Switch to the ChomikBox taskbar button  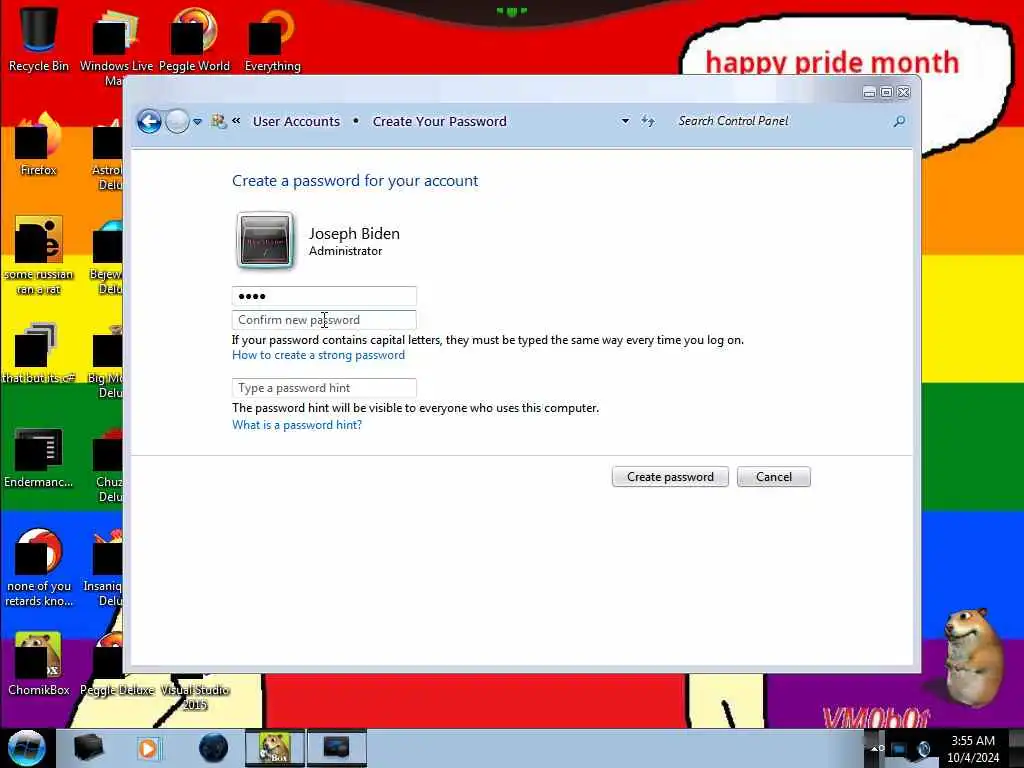pyautogui.click(x=274, y=748)
